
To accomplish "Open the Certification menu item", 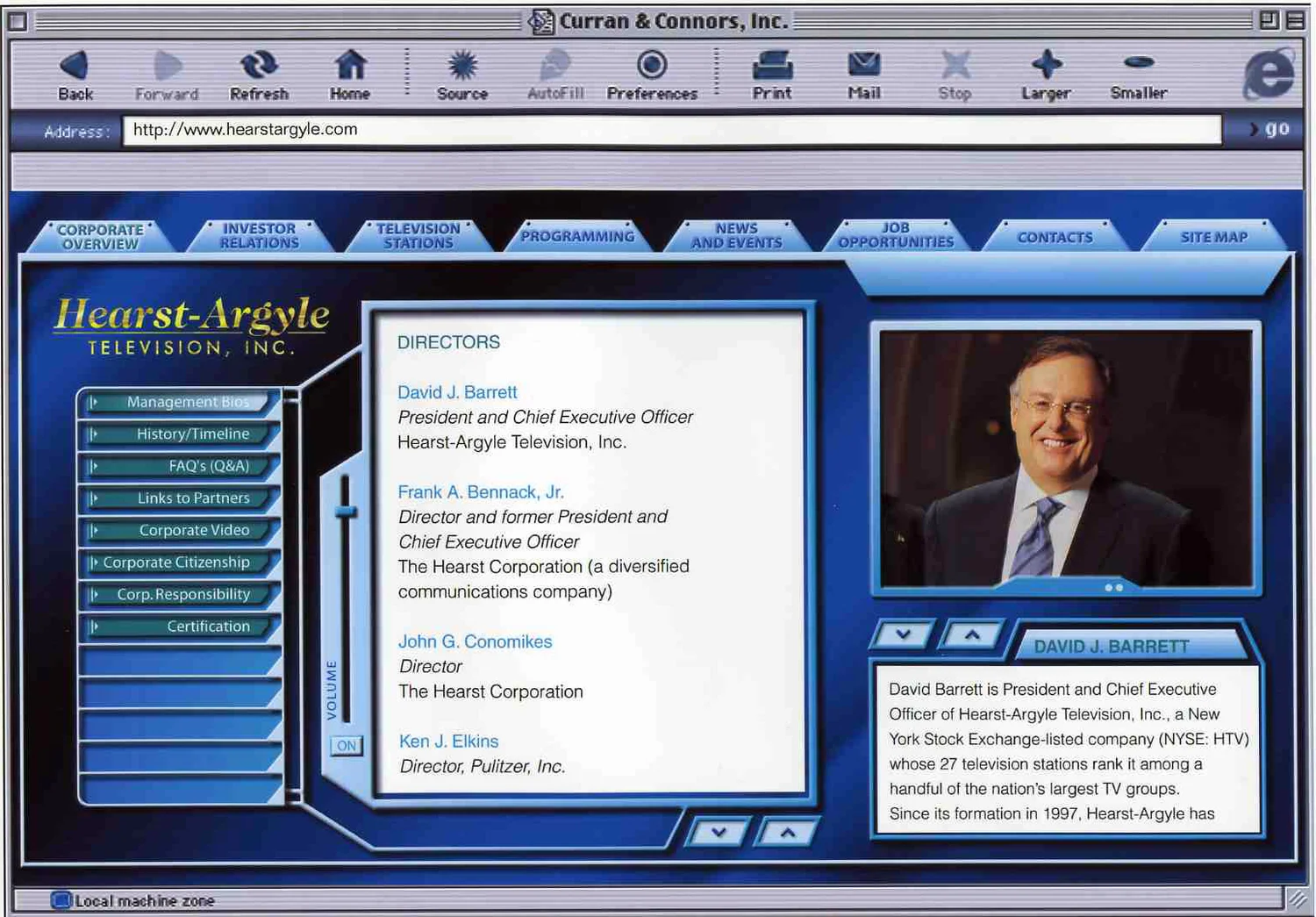I will [180, 627].
